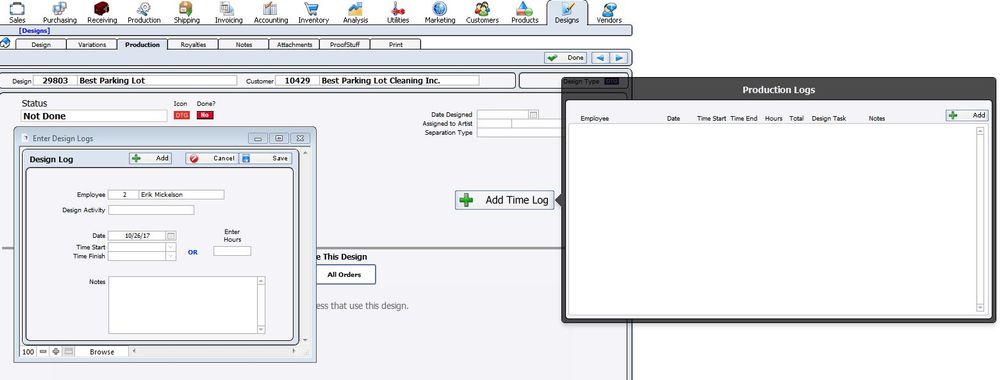Image resolution: width=1000 pixels, height=380 pixels.
Task: Click the calendar icon beside Date field
Action: (171, 236)
